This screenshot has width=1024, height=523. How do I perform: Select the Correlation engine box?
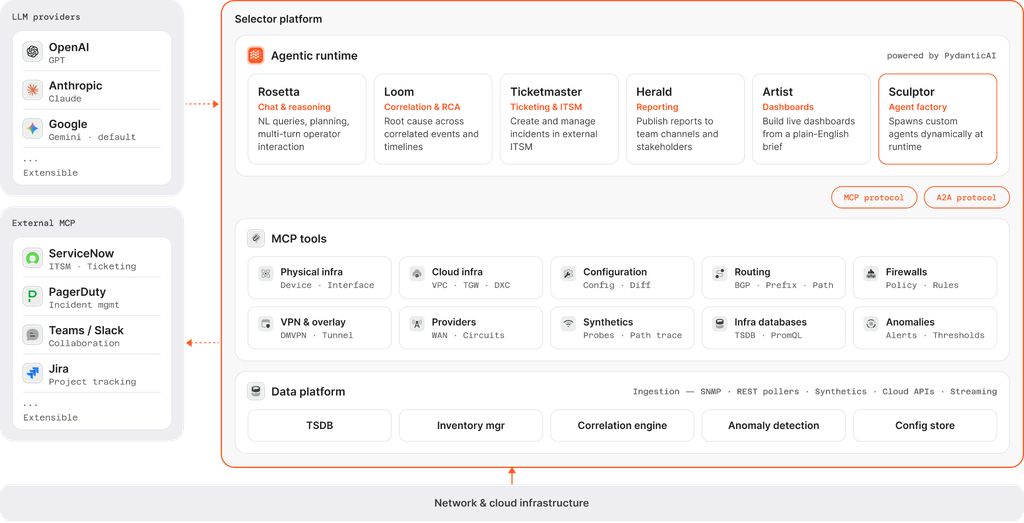click(622, 426)
